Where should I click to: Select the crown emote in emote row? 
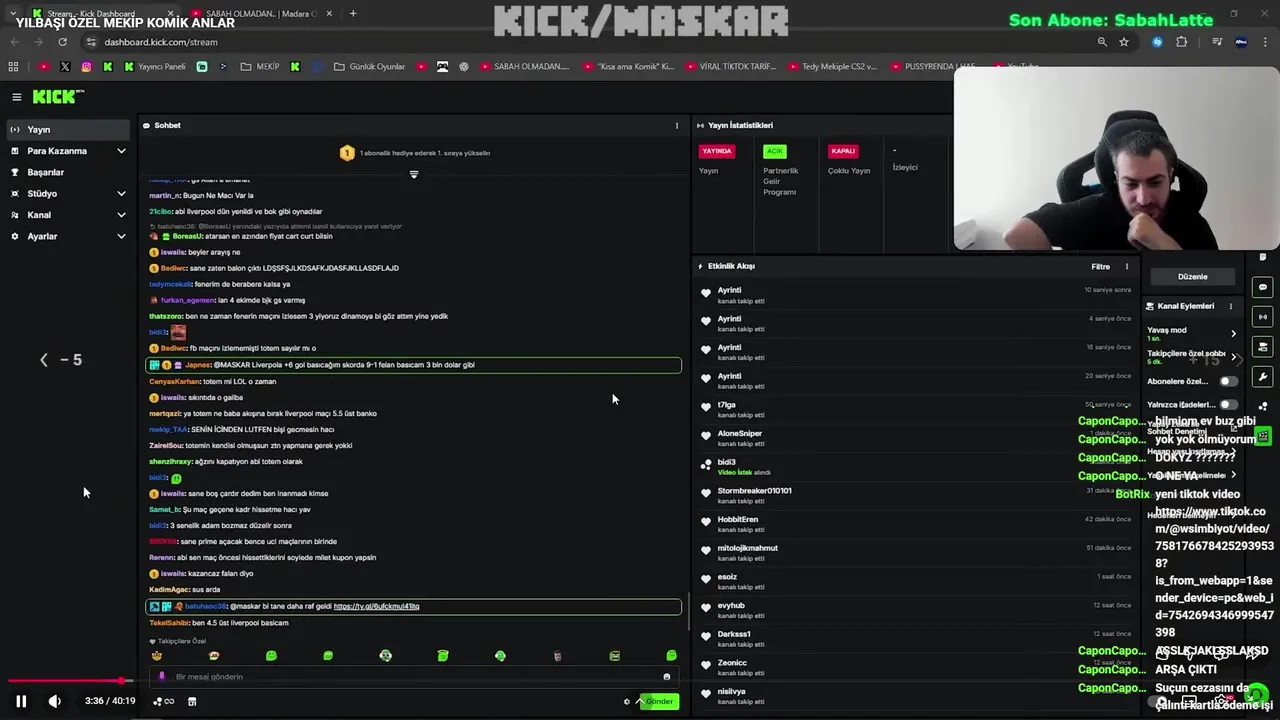tap(156, 656)
